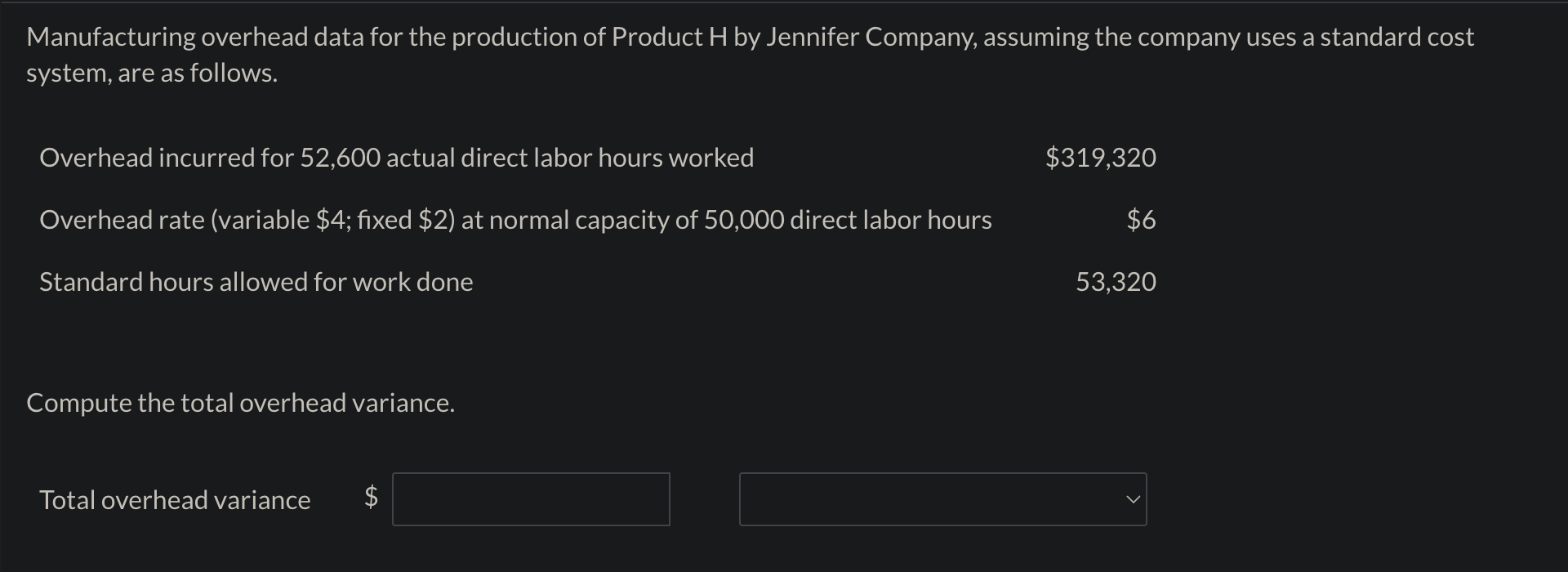Image resolution: width=1568 pixels, height=572 pixels.
Task: Select the $6 overhead rate value
Action: point(1141,220)
